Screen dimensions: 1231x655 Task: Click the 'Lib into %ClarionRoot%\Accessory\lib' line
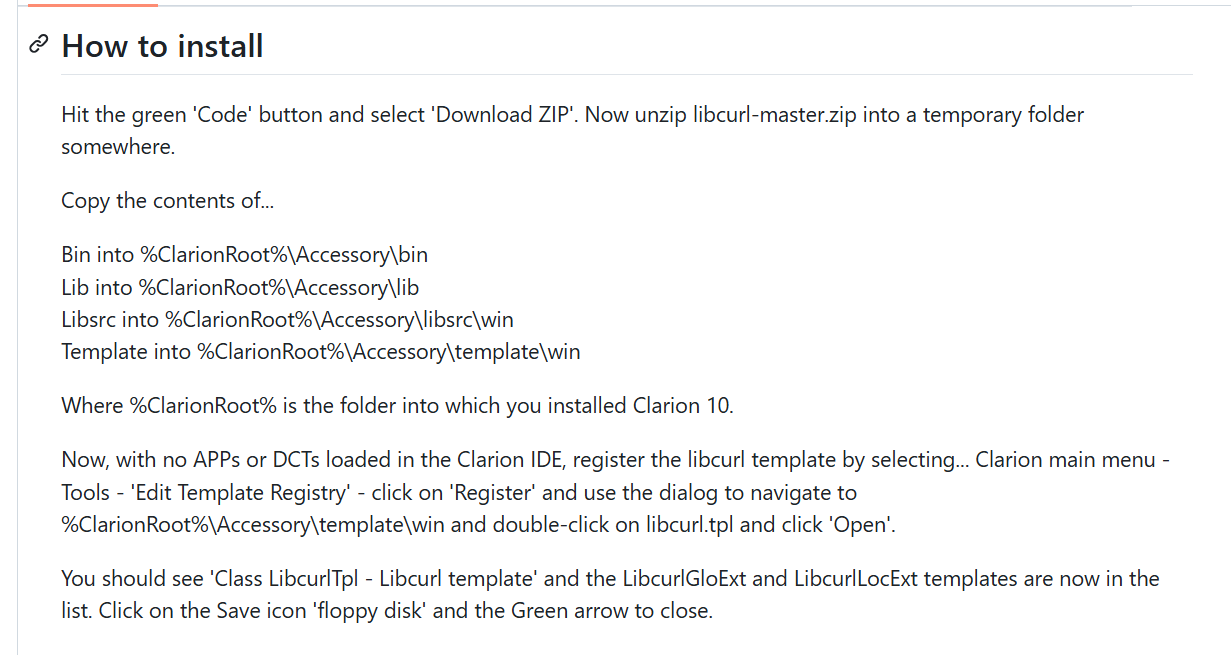[240, 287]
